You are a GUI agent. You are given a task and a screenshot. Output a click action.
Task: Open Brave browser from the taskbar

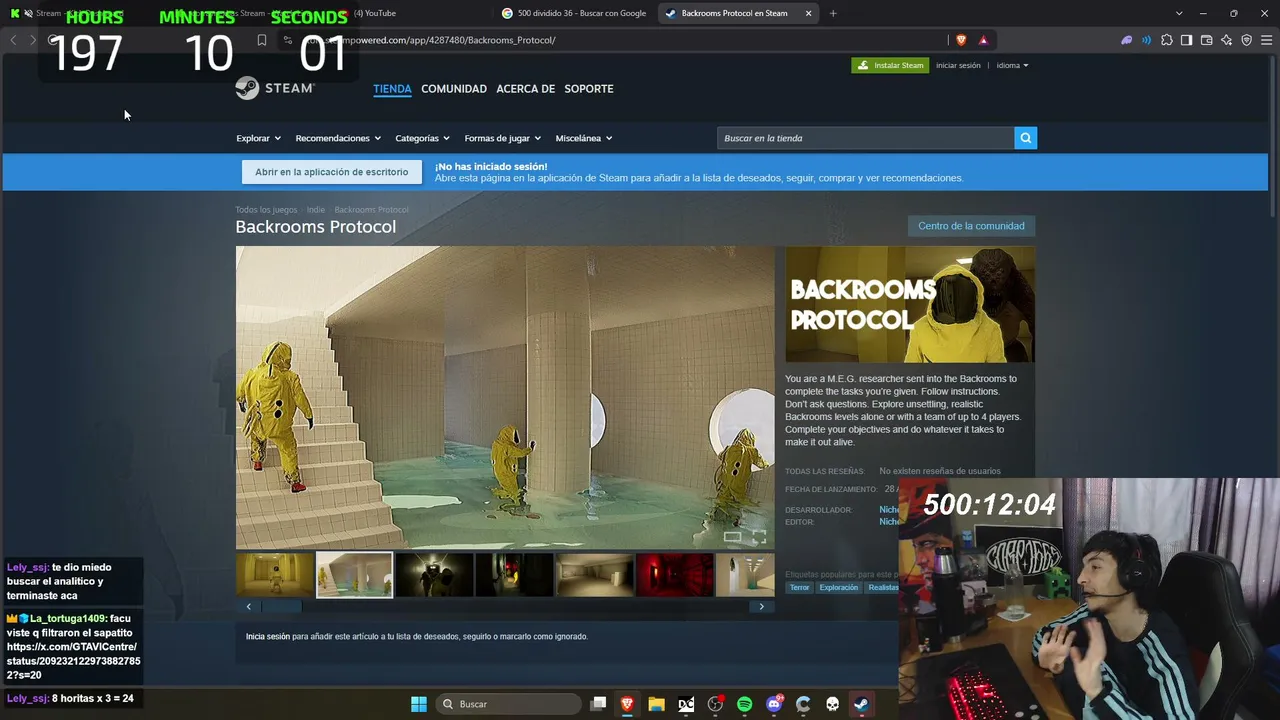[x=627, y=704]
